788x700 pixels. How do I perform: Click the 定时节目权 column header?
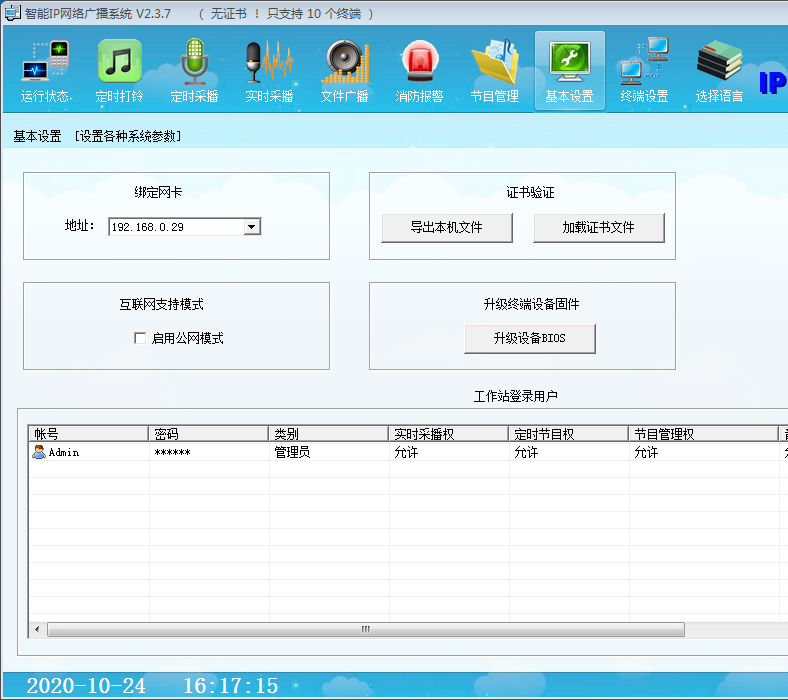point(569,434)
